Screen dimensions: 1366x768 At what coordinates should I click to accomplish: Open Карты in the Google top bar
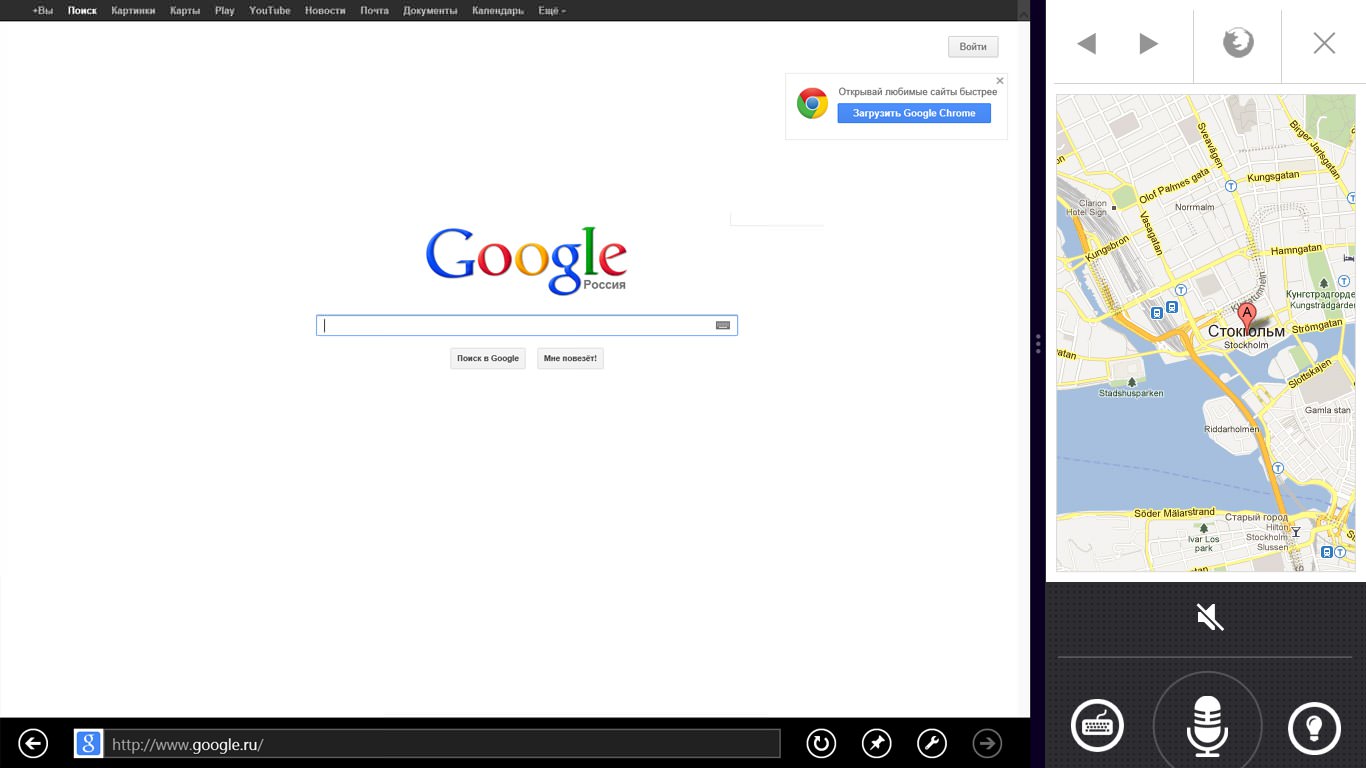(185, 10)
